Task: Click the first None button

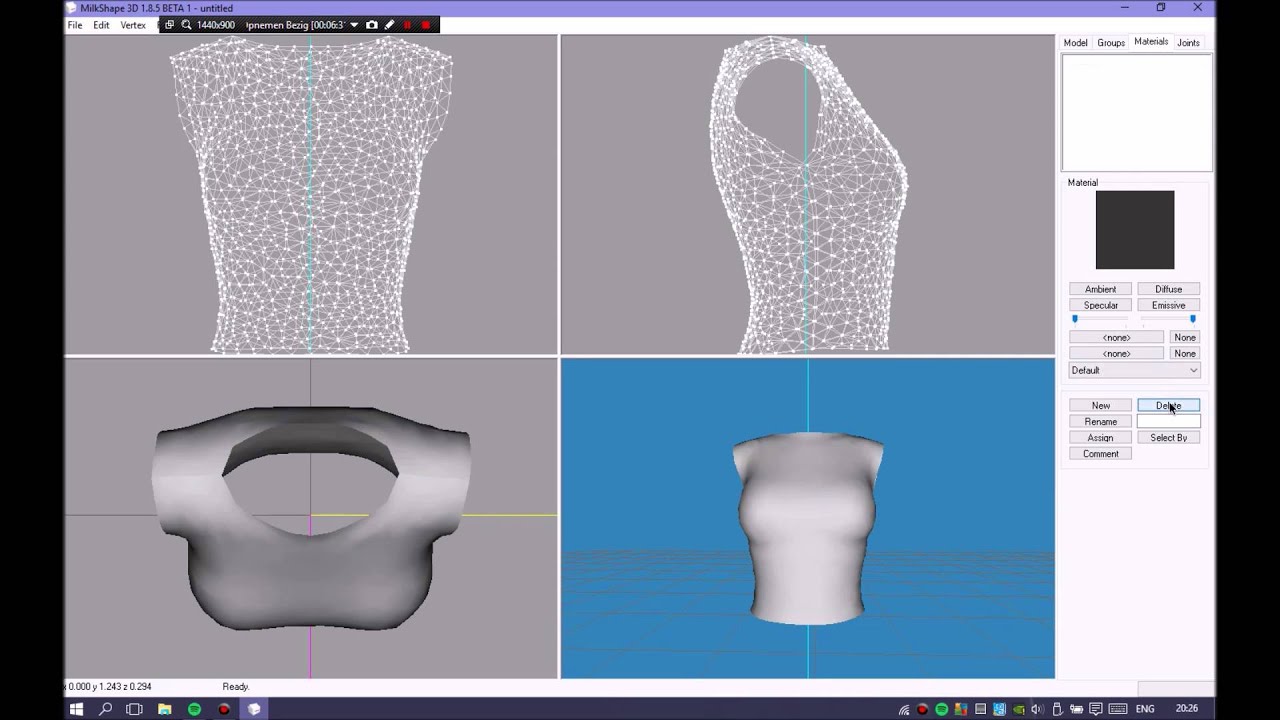Action: (1185, 337)
